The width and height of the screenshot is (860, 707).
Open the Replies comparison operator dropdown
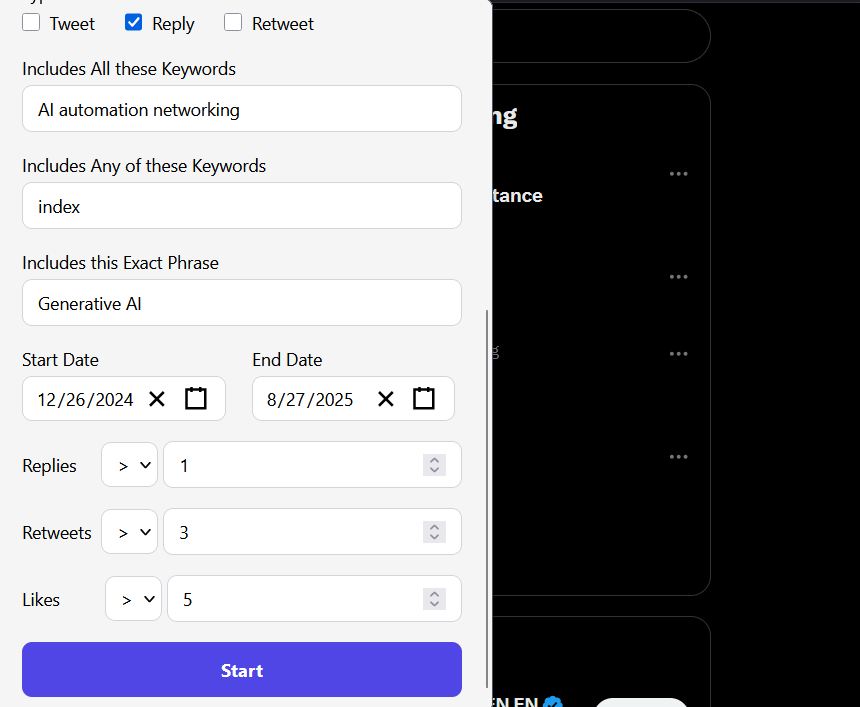pos(129,465)
